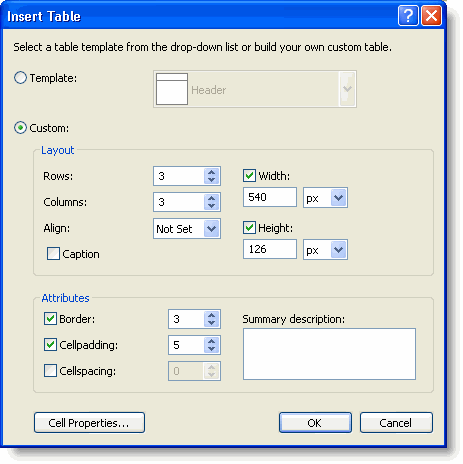
Task: Enable the Caption checkbox
Action: point(53,254)
